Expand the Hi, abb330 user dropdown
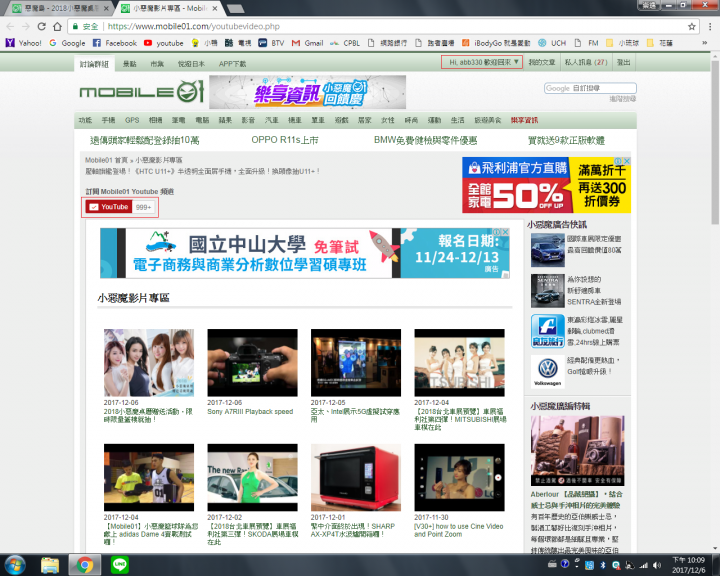Image resolution: width=720 pixels, height=576 pixels. (482, 62)
